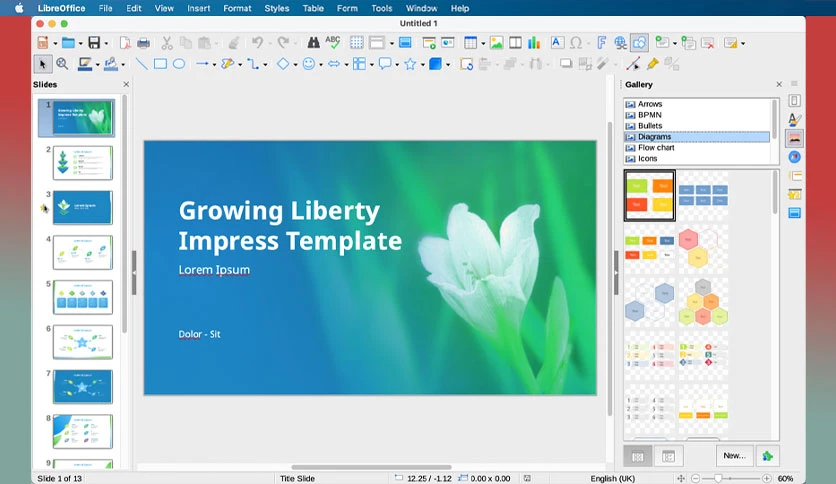Viewport: 836px width, 484px height.
Task: Click the zoom slider in status bar
Action: click(x=718, y=478)
